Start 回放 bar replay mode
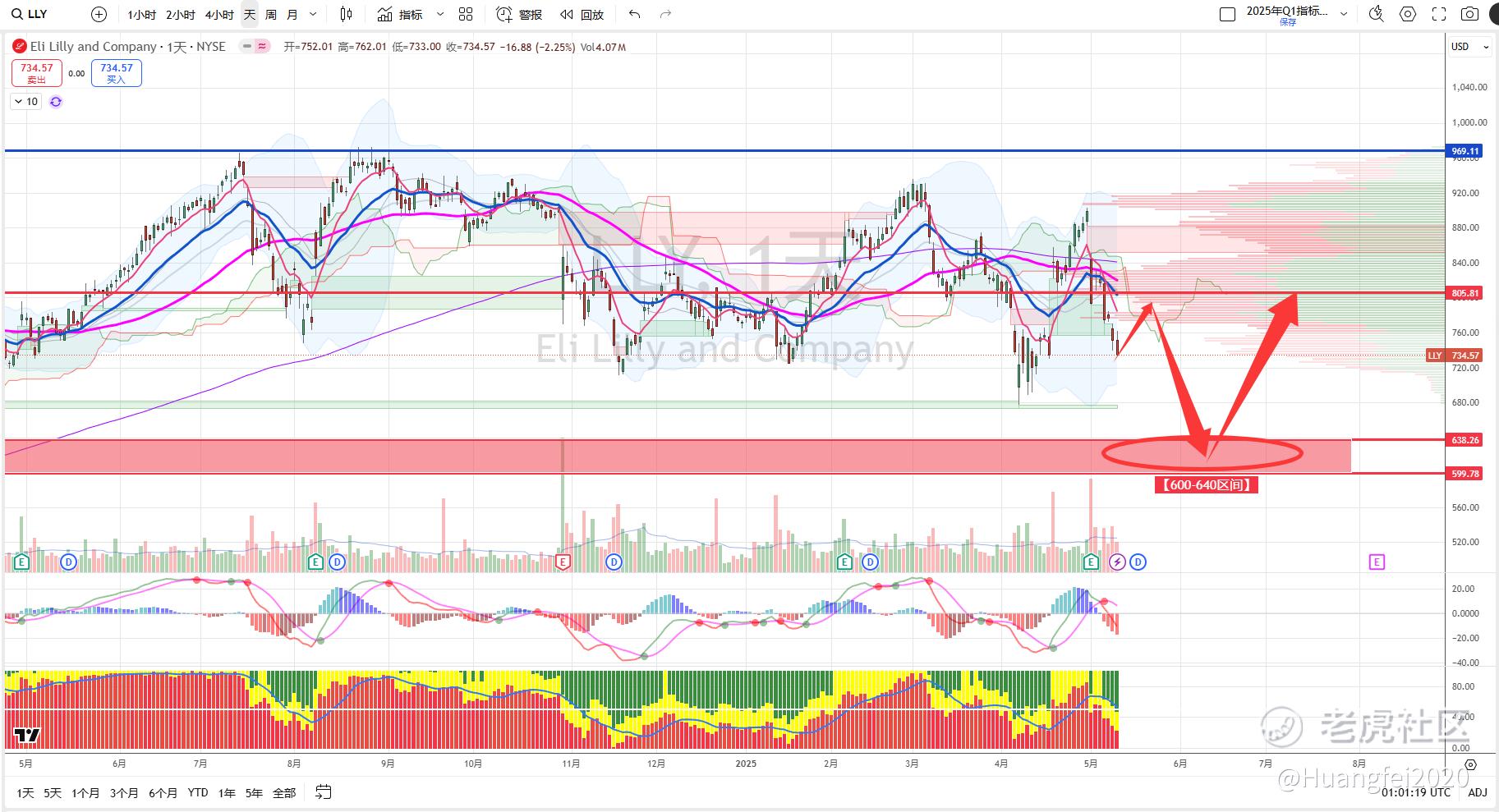 pyautogui.click(x=582, y=14)
